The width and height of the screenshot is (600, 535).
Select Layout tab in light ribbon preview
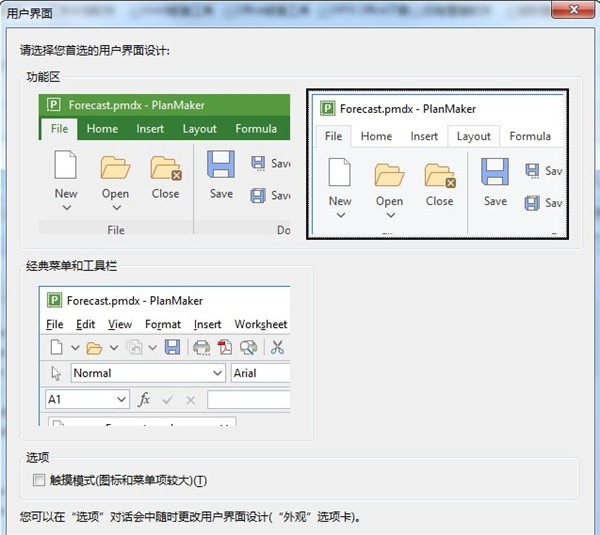click(473, 137)
